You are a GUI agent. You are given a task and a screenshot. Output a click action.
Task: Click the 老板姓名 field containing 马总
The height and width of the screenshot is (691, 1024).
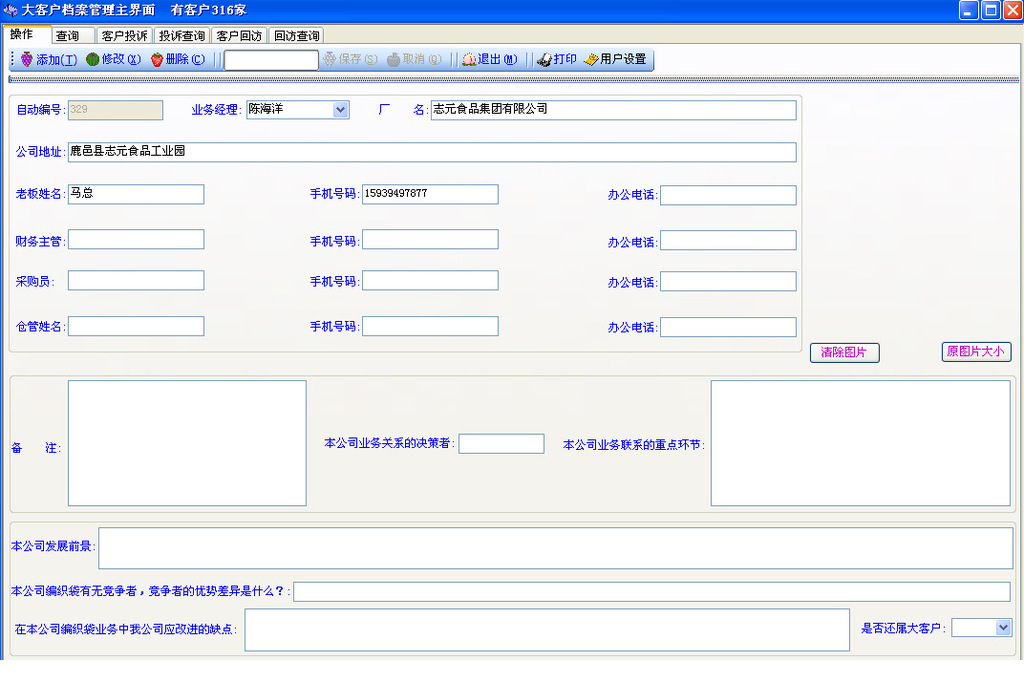click(x=136, y=194)
